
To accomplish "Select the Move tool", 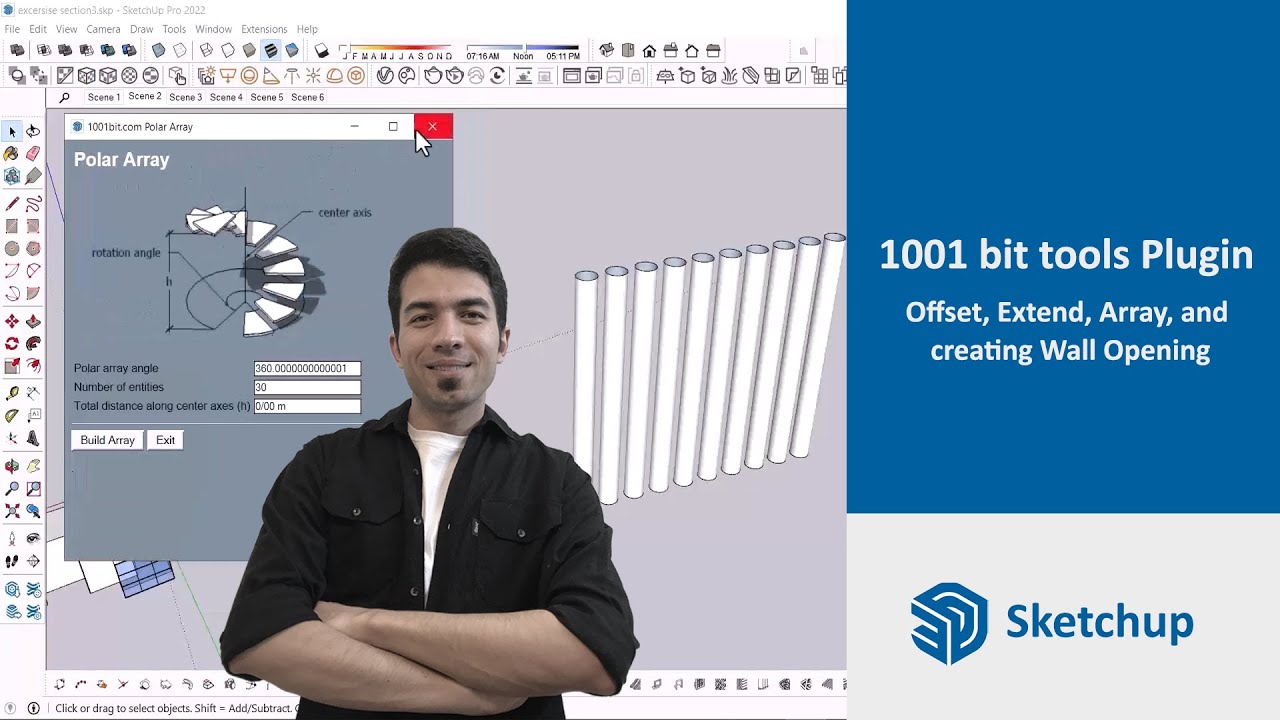I will [x=12, y=321].
